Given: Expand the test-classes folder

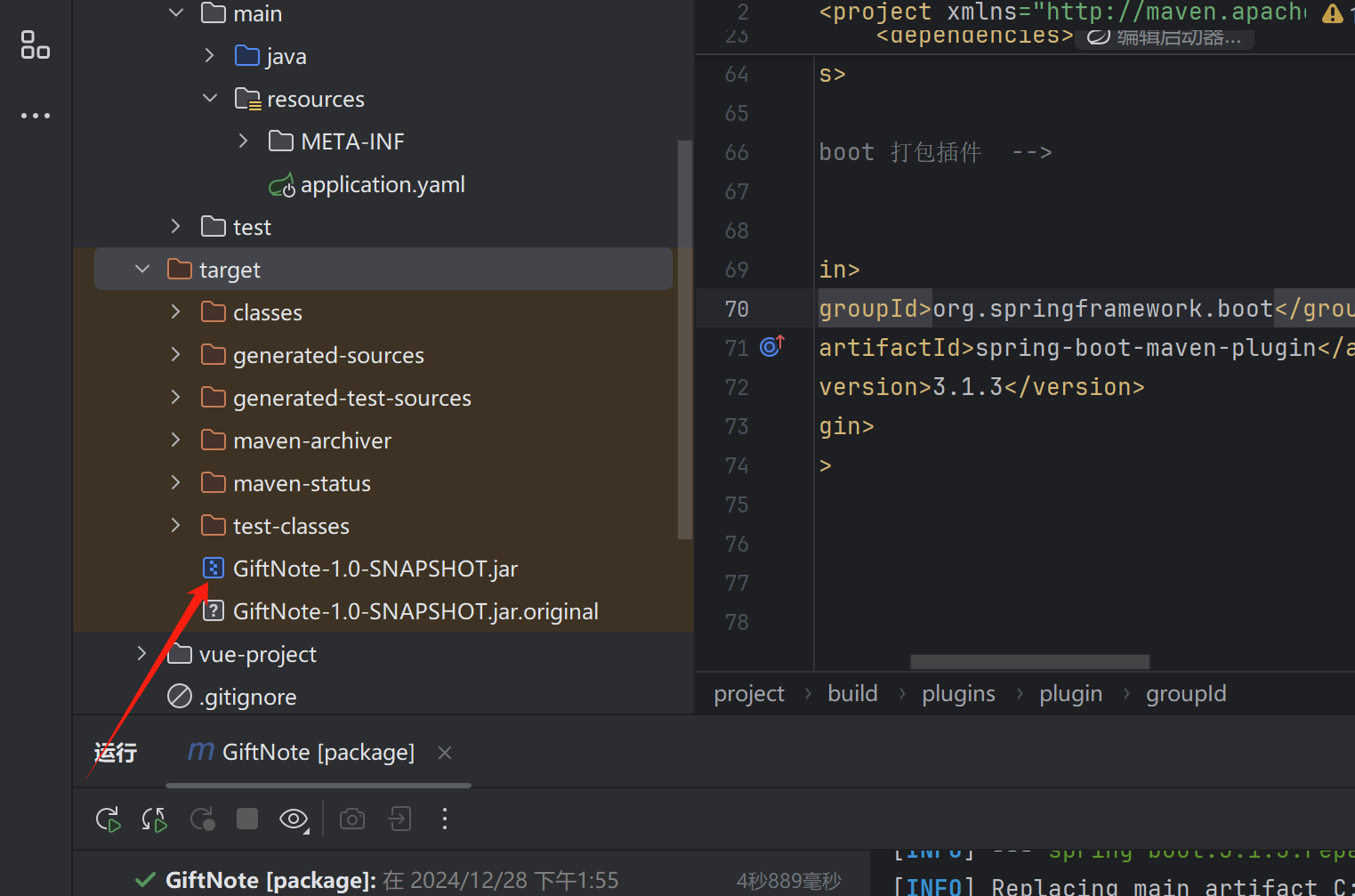Looking at the screenshot, I should tap(176, 525).
